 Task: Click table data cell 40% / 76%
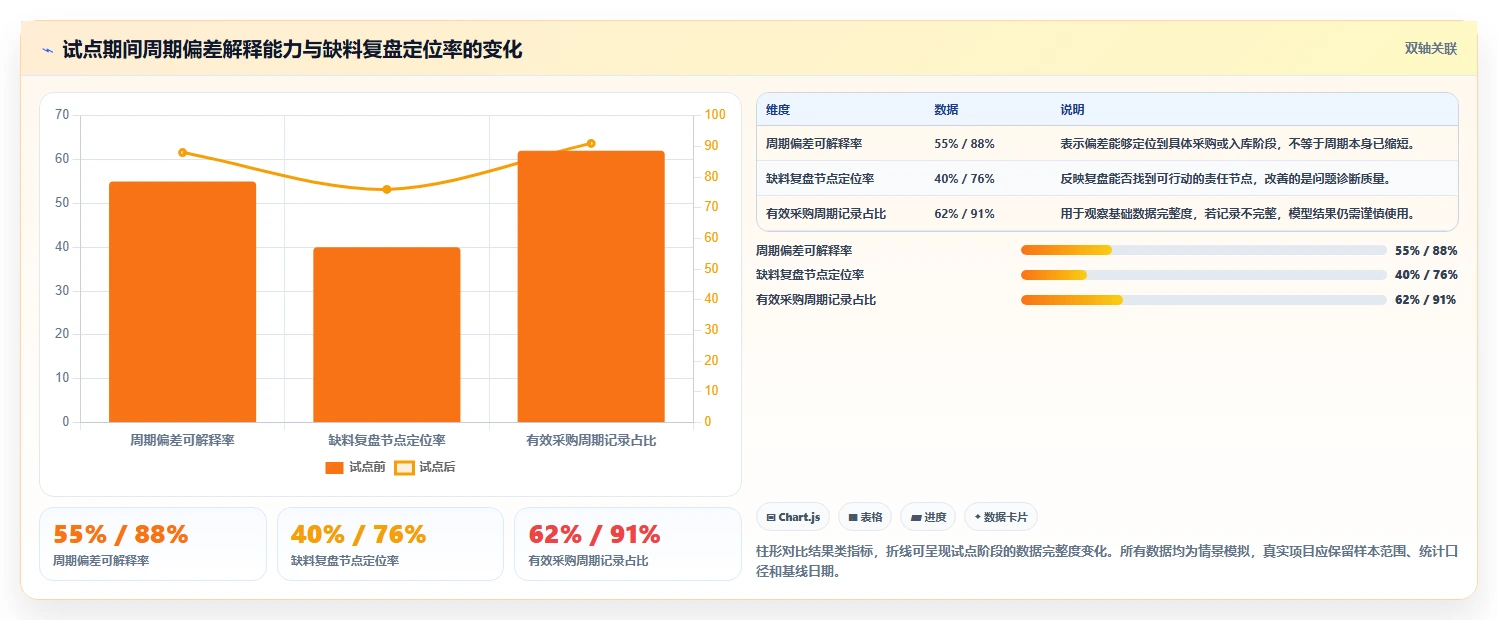964,179
